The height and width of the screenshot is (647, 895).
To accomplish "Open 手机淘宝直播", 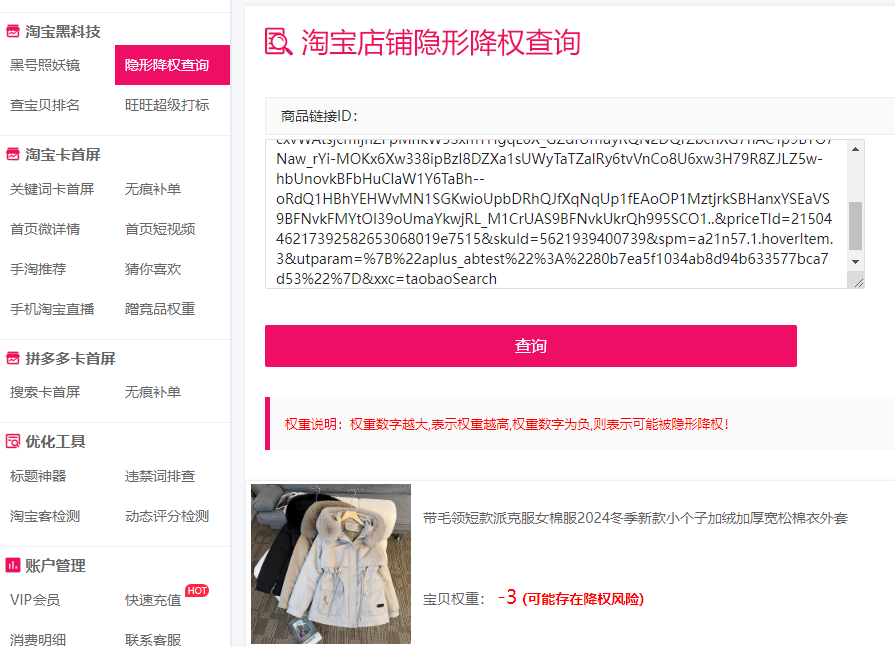I will [x=52, y=309].
